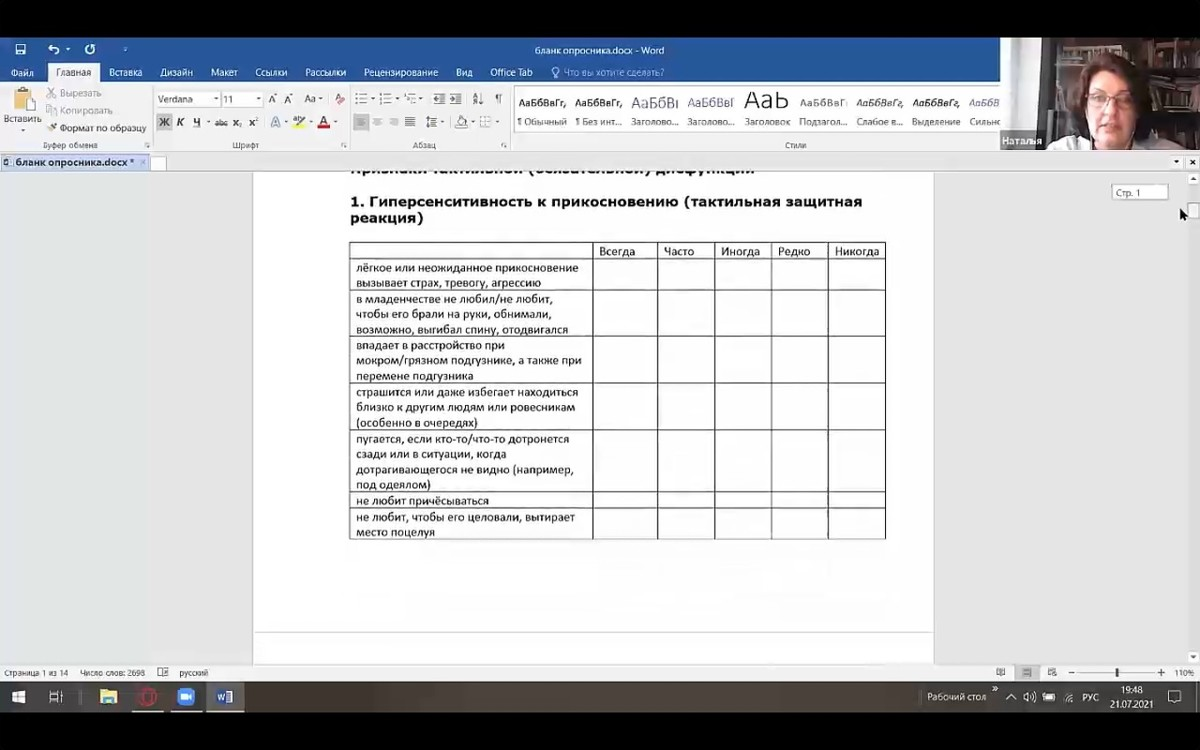The image size is (1200, 750).
Task: Apply the Обычный style
Action: point(542,110)
